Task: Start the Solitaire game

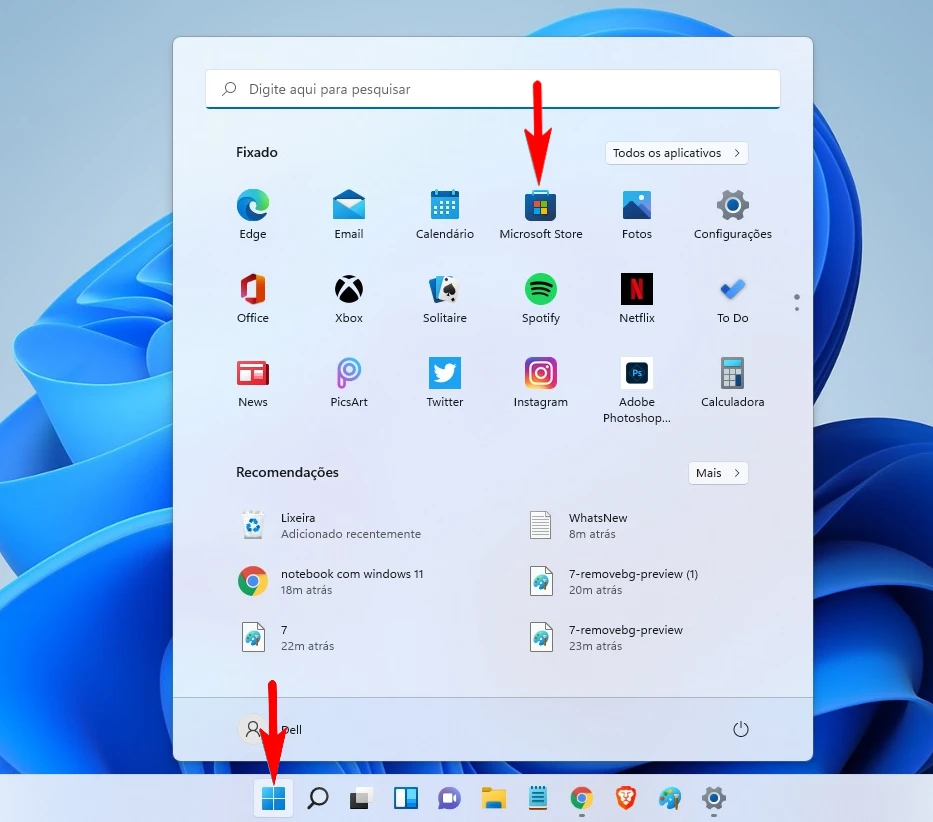Action: 444,298
